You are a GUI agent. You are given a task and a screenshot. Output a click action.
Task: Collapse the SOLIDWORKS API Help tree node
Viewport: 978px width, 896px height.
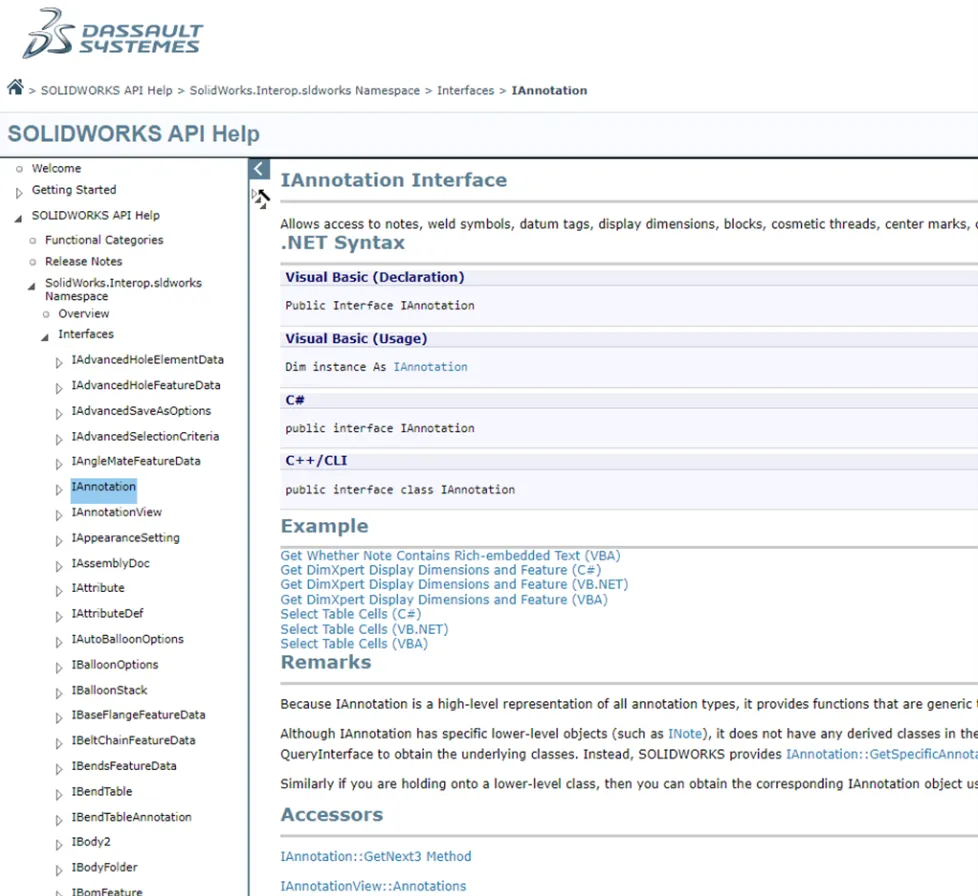click(x=18, y=218)
